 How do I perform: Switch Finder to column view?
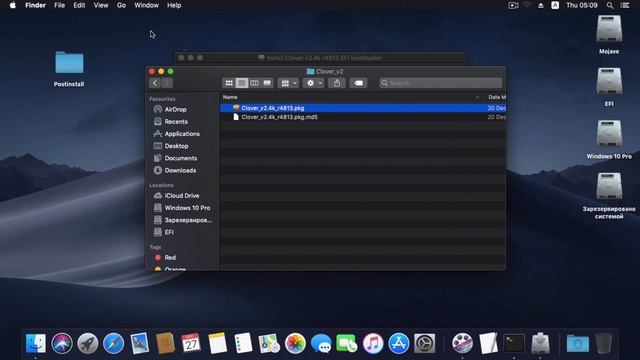click(254, 83)
